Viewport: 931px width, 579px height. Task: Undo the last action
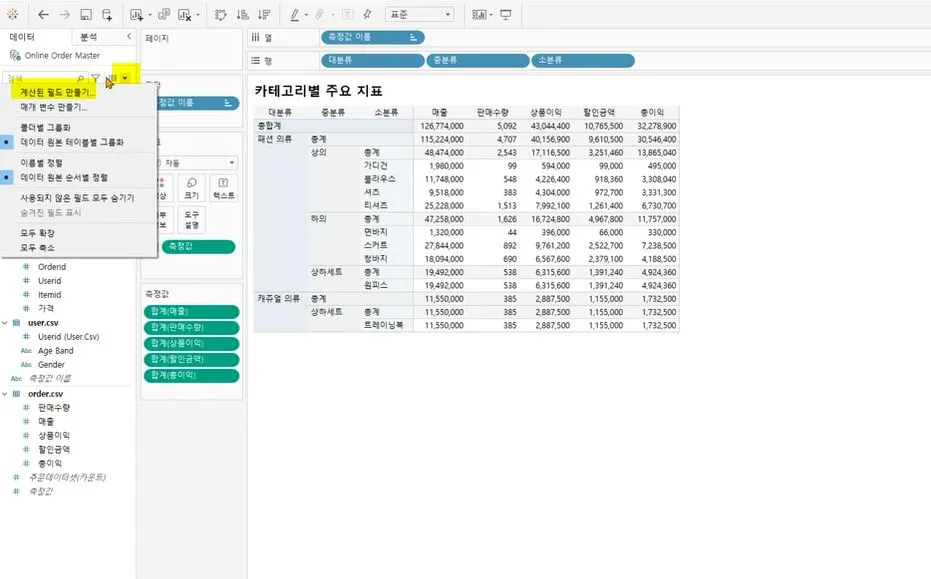tap(43, 13)
